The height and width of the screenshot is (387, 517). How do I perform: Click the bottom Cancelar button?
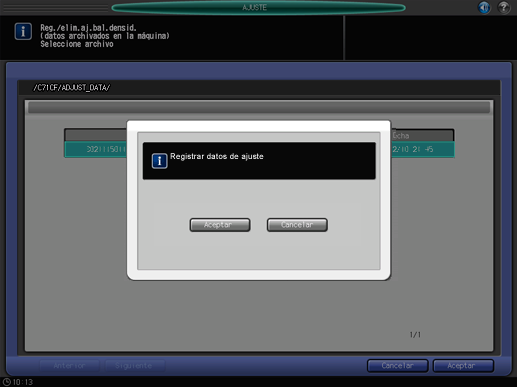click(397, 366)
